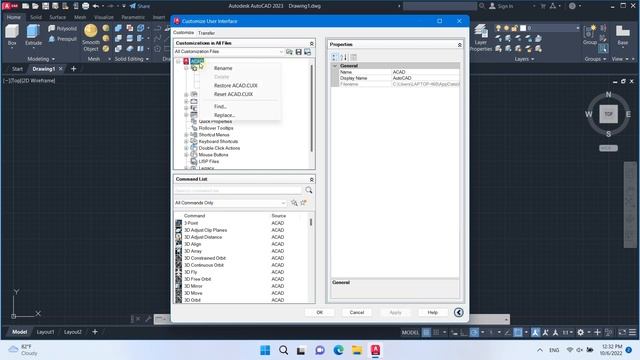Open Microsoft Edge from taskbar
Image resolution: width=640 pixels, height=360 pixels.
(338, 350)
